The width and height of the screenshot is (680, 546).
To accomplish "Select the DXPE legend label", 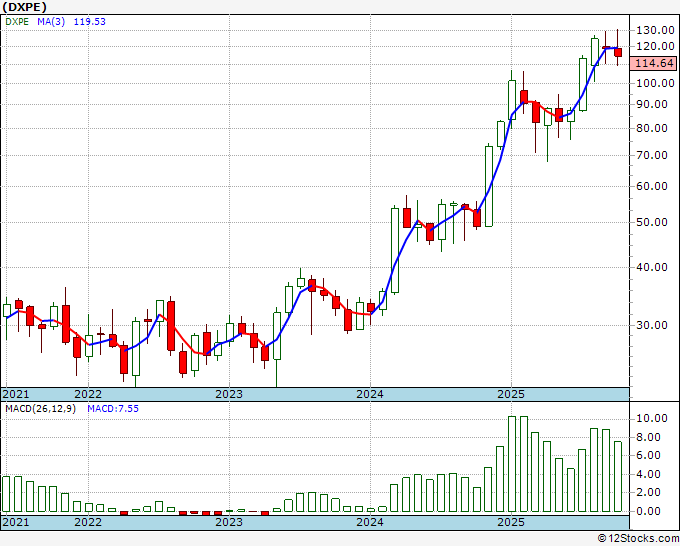I will click(17, 22).
